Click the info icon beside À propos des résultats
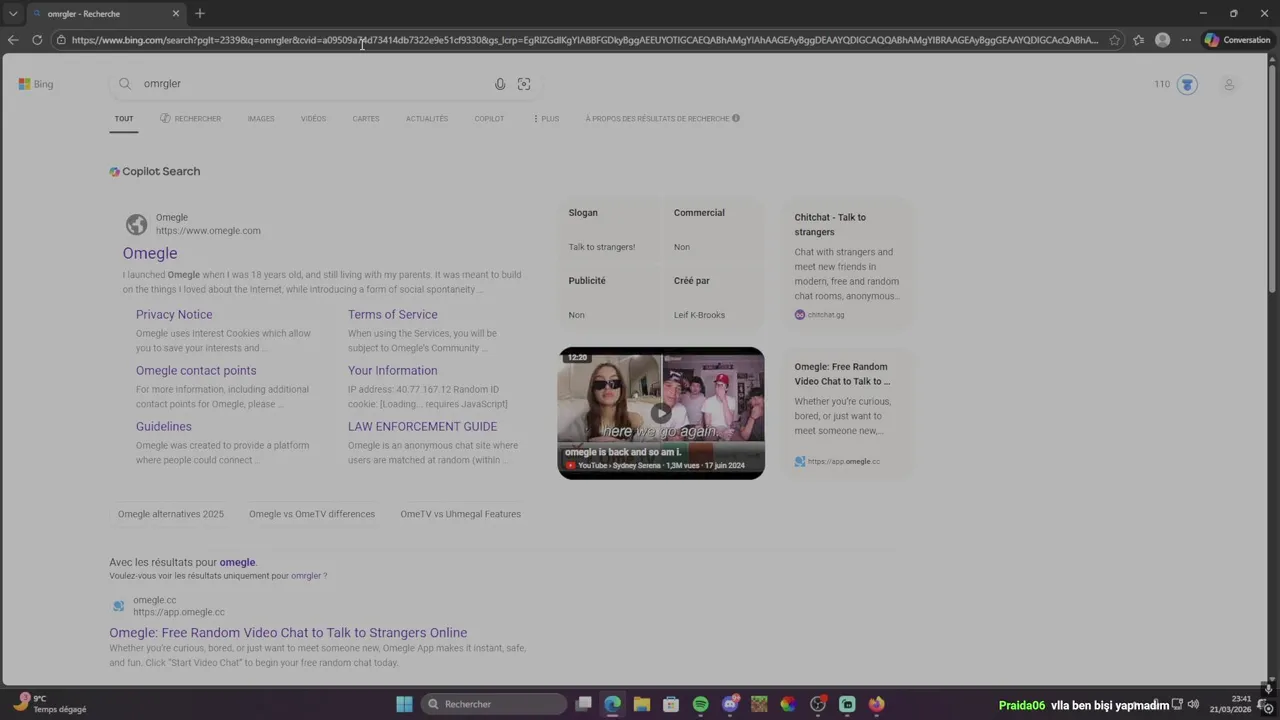The width and height of the screenshot is (1280, 720). point(736,118)
